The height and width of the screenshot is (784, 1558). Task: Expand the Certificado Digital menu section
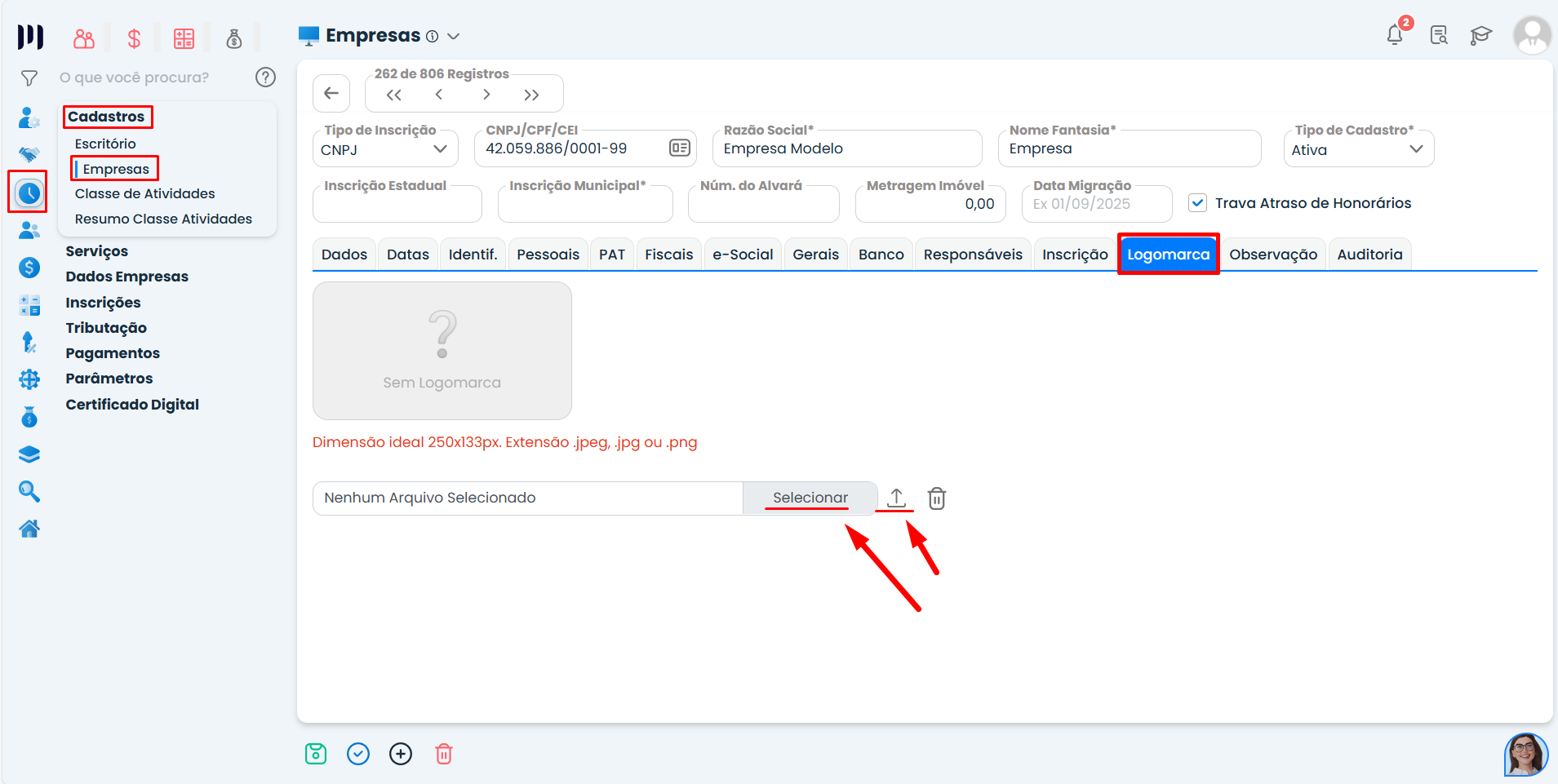pyautogui.click(x=132, y=405)
